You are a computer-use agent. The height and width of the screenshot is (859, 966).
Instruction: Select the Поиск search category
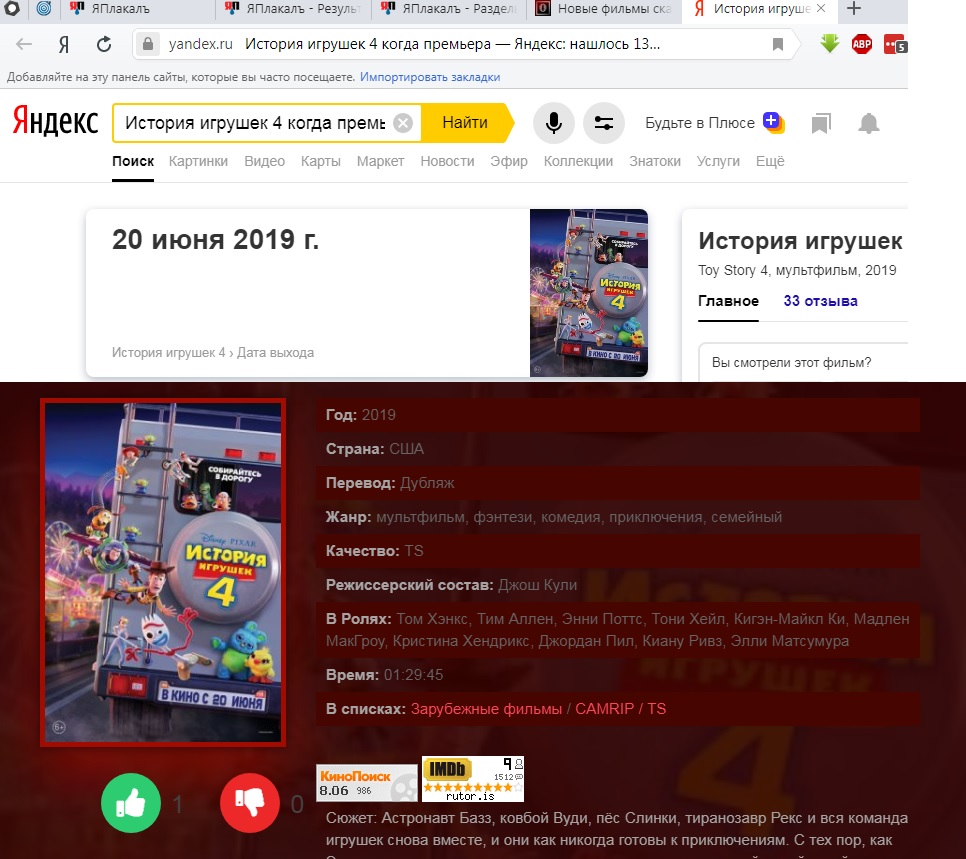133,161
